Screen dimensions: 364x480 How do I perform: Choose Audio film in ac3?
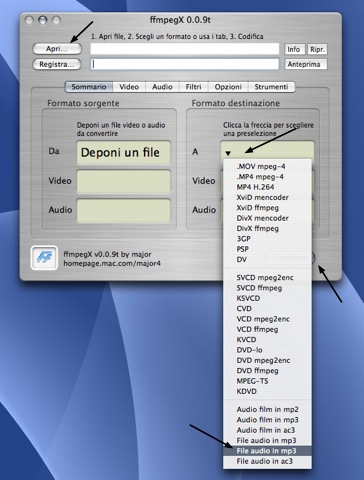click(267, 430)
